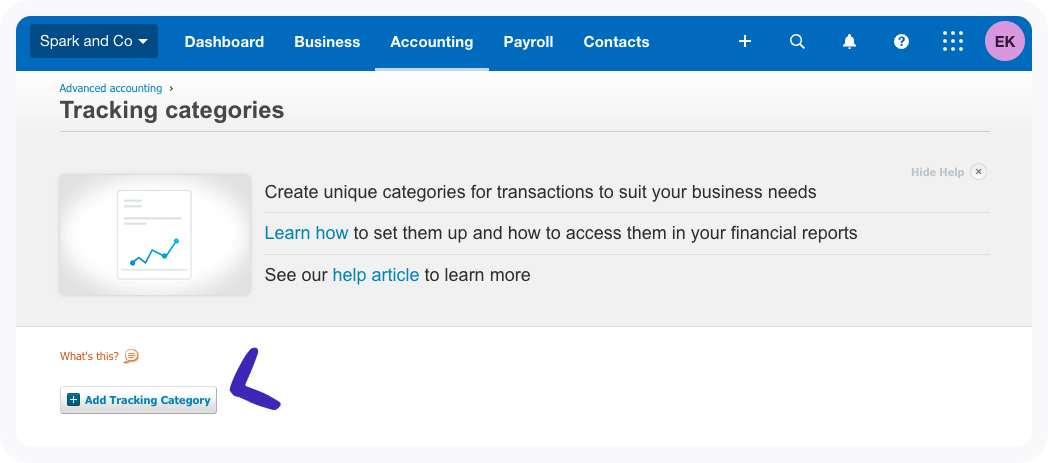Screen dimensions: 1048x463
Task: Open the Payroll menu
Action: [528, 42]
